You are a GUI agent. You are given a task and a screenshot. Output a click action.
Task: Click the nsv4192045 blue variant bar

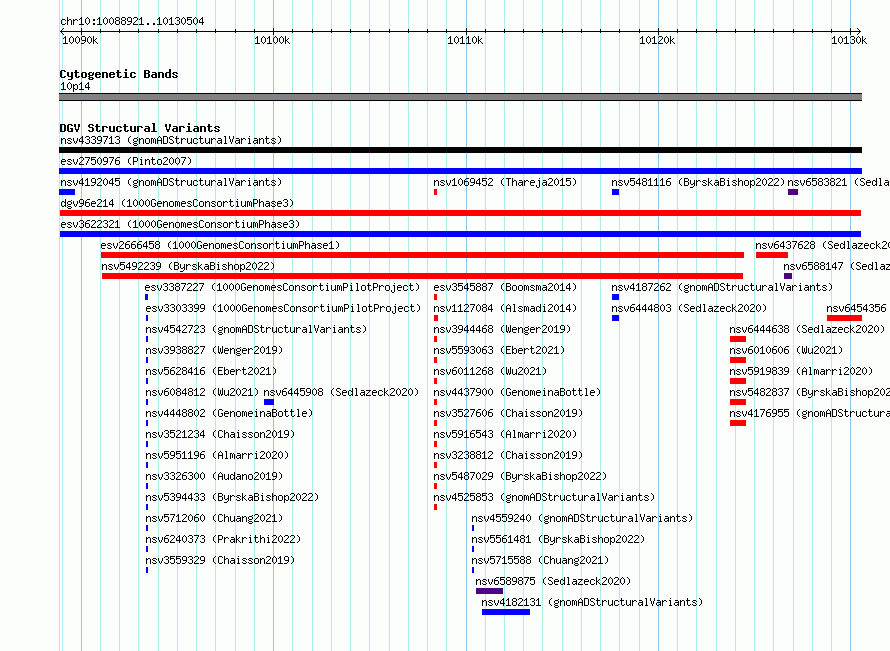tap(67, 192)
